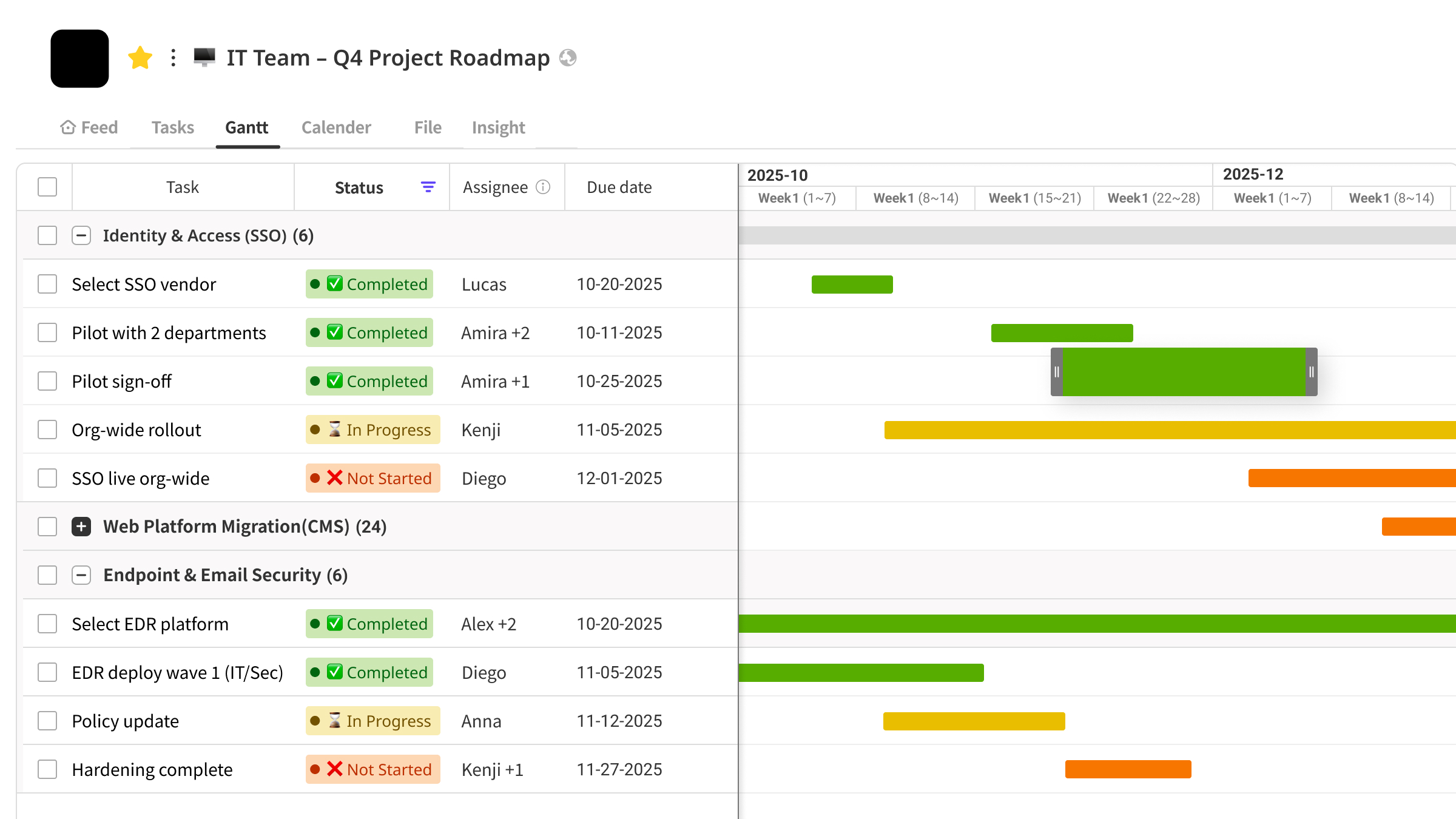Open Completed status of Select EDR platform

[369, 624]
